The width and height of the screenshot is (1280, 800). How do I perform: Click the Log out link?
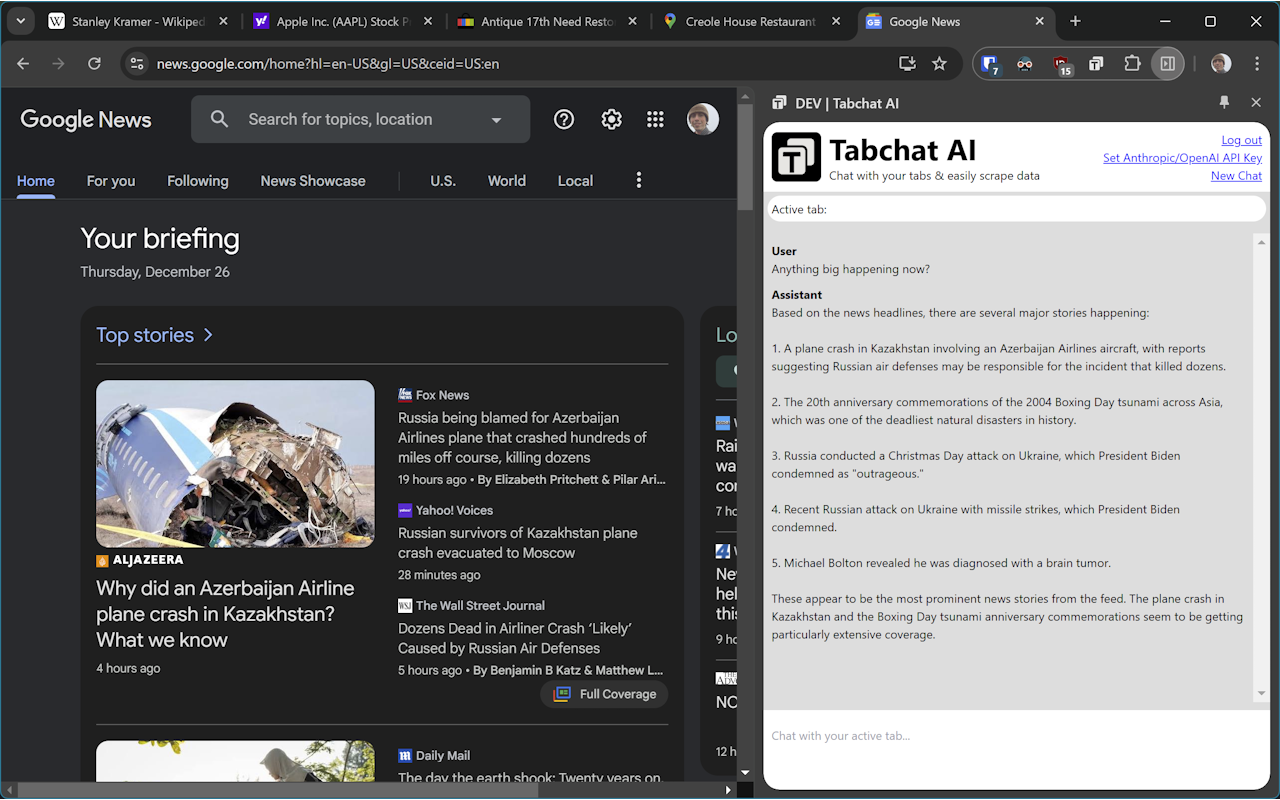click(x=1241, y=140)
